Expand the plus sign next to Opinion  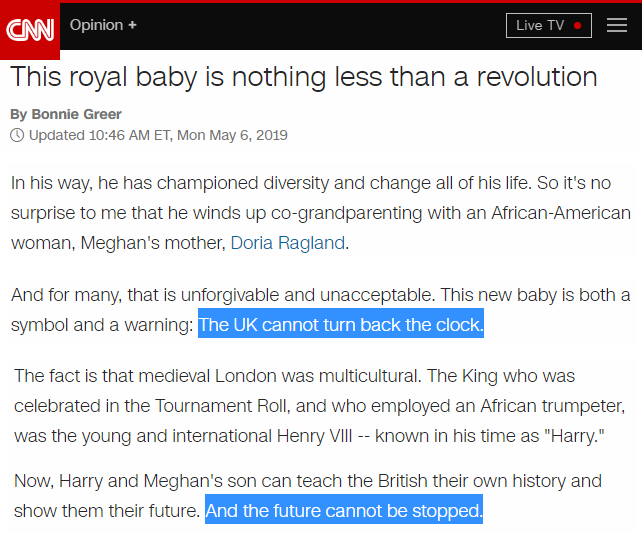click(x=132, y=25)
